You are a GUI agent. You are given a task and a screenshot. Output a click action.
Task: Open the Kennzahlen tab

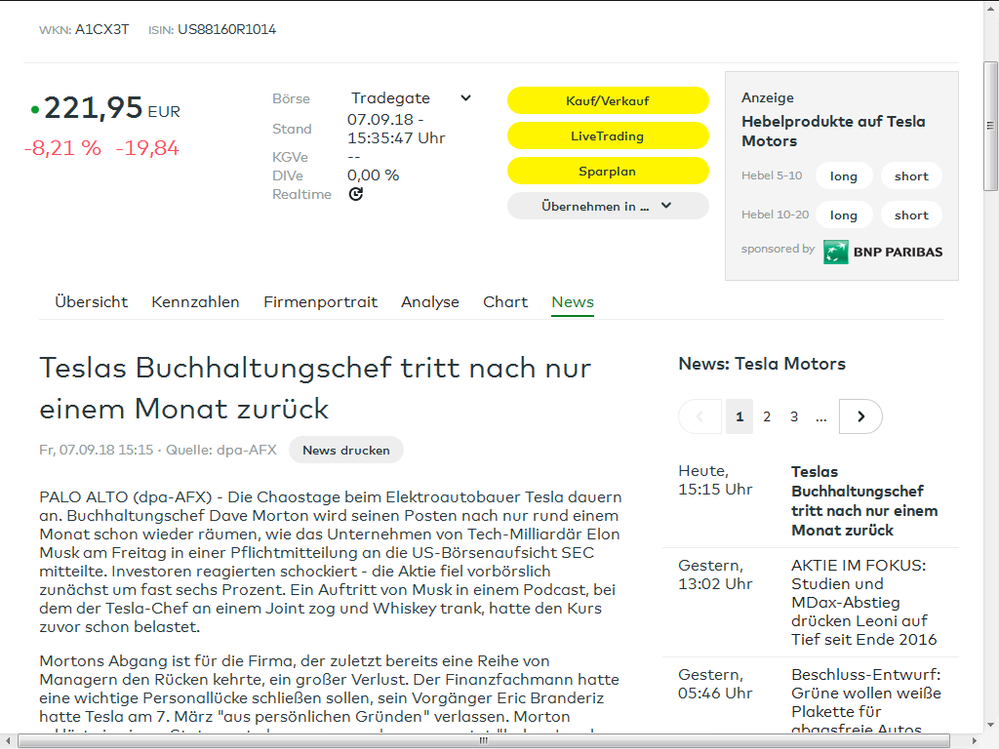coord(195,301)
